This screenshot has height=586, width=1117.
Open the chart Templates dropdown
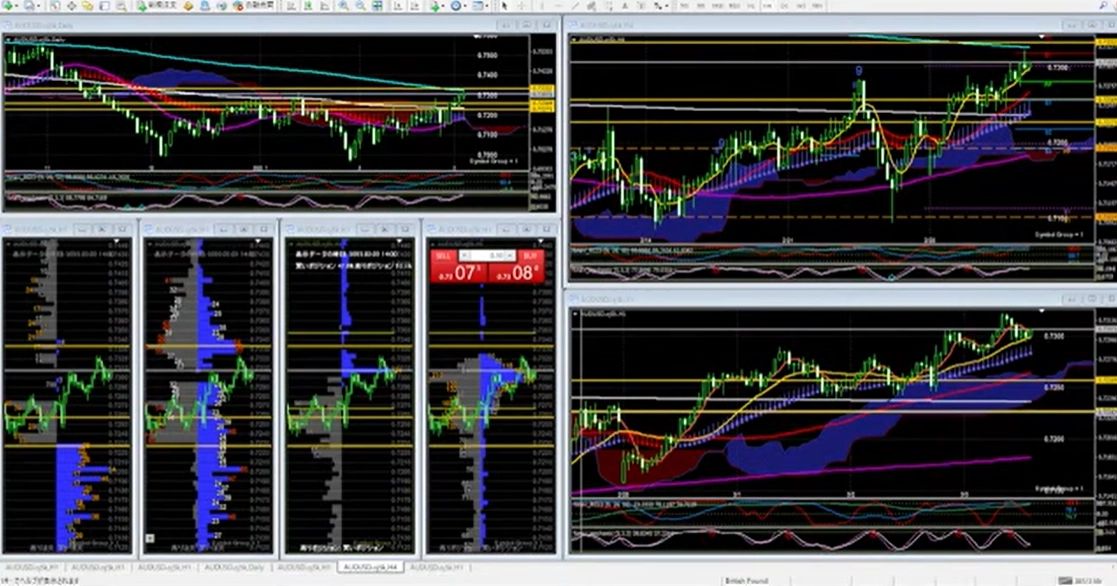tap(480, 6)
